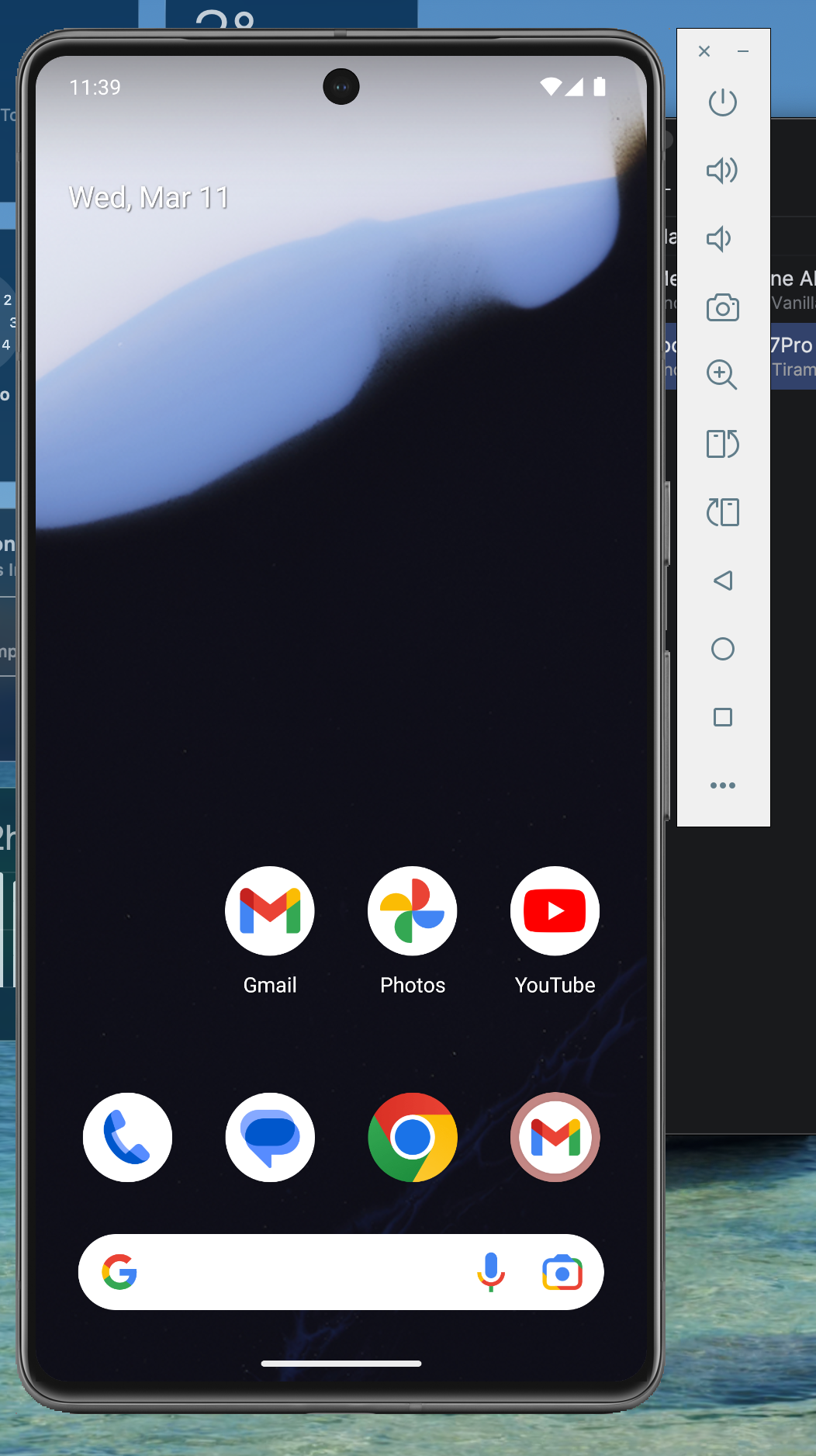Click the emulator Power button
Viewport: 816px width, 1456px height.
723,102
